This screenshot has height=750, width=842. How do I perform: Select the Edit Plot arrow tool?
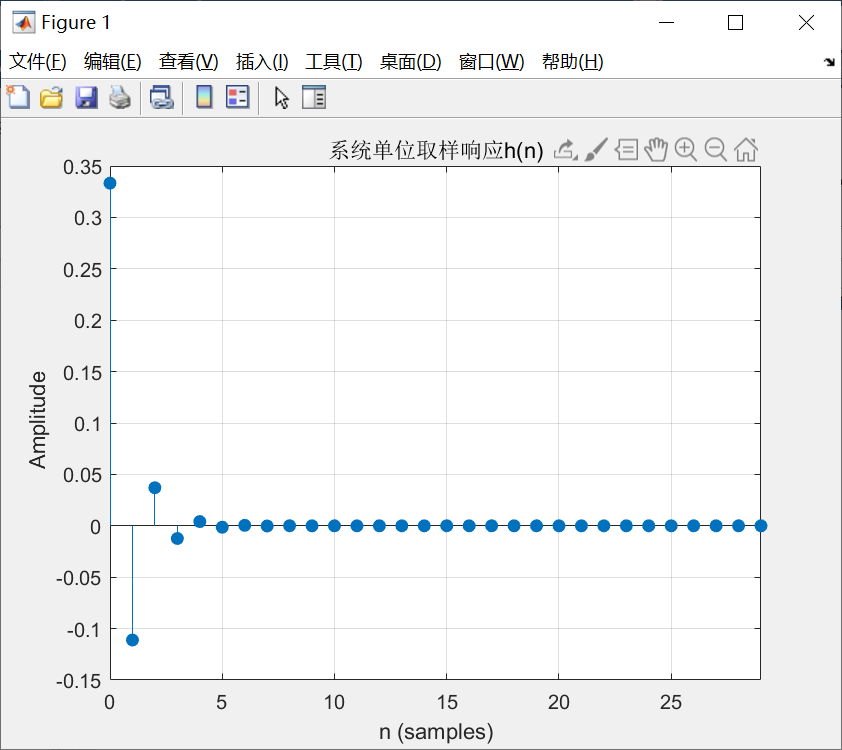tap(281, 97)
